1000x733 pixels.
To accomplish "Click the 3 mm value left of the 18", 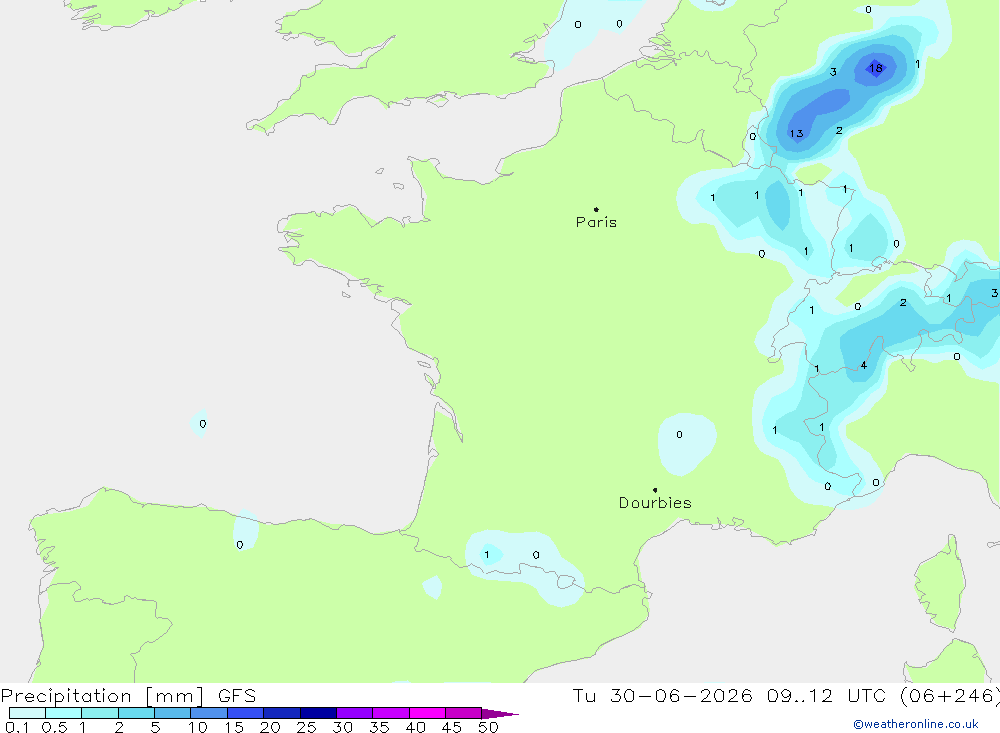I will [x=833, y=71].
